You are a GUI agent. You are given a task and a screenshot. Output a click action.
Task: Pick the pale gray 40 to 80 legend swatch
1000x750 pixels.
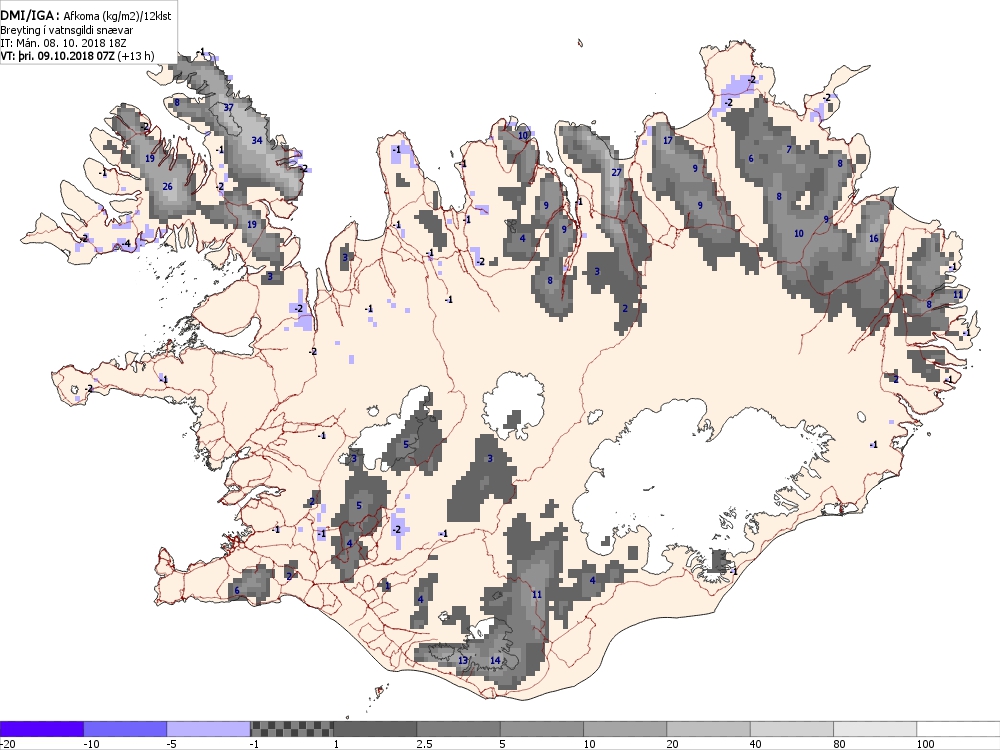pos(791,729)
